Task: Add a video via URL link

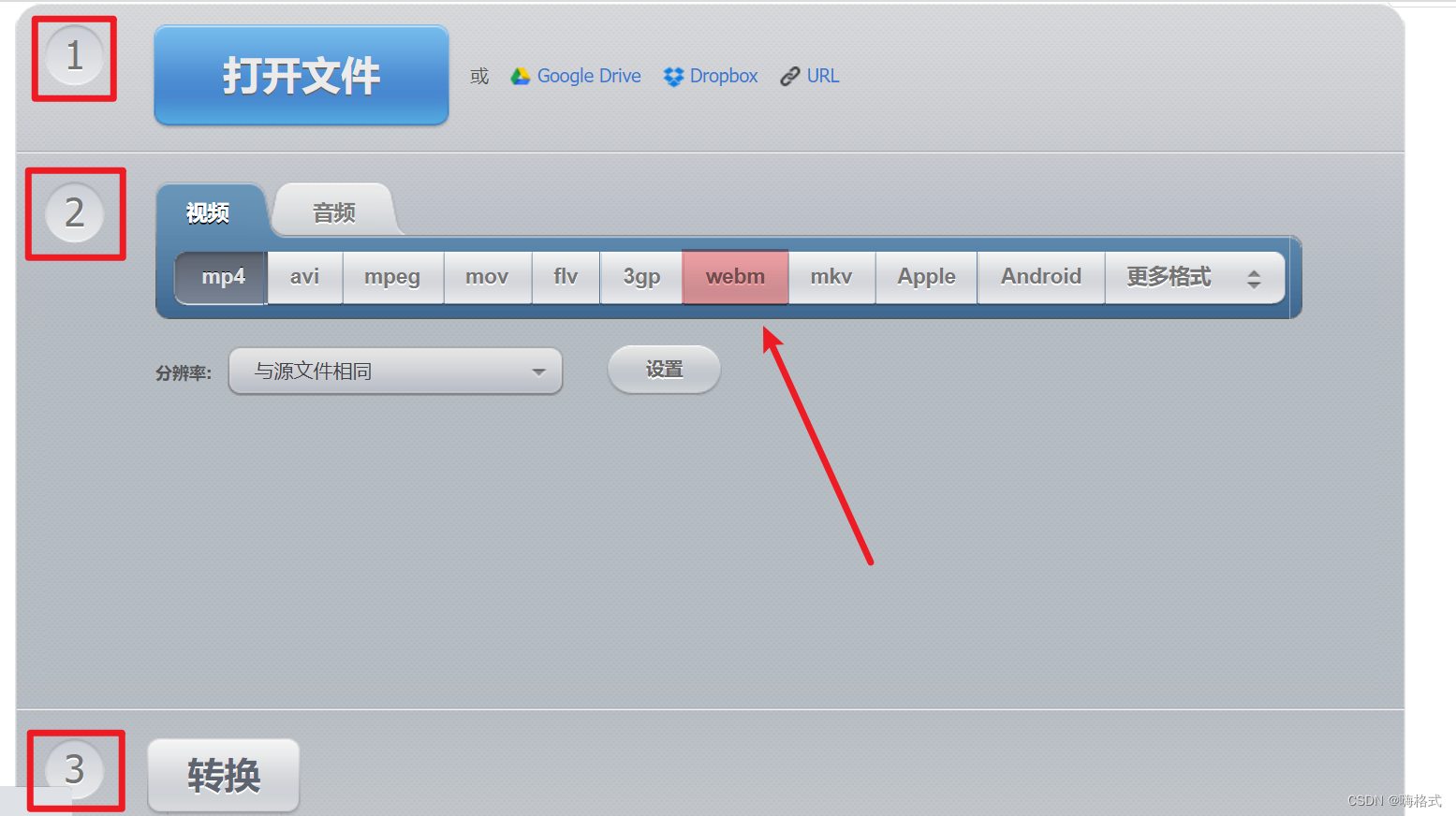Action: (810, 76)
